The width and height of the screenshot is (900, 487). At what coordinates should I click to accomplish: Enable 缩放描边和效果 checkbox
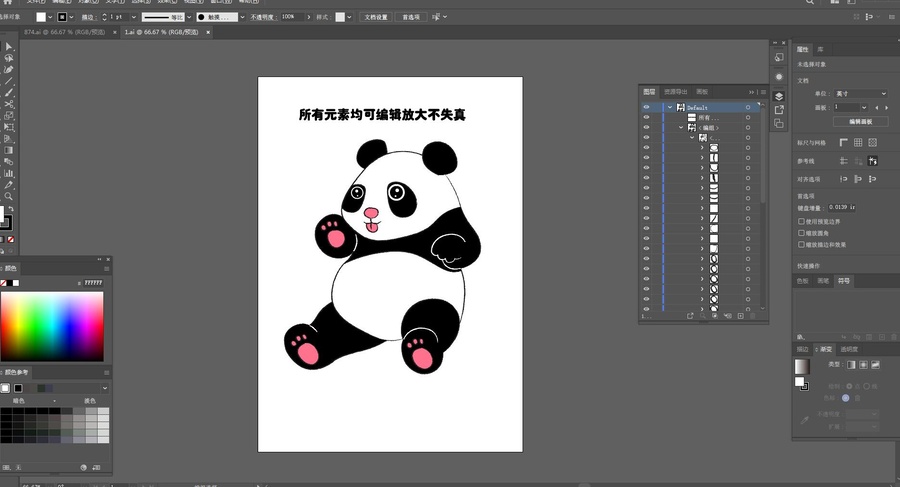pos(801,244)
